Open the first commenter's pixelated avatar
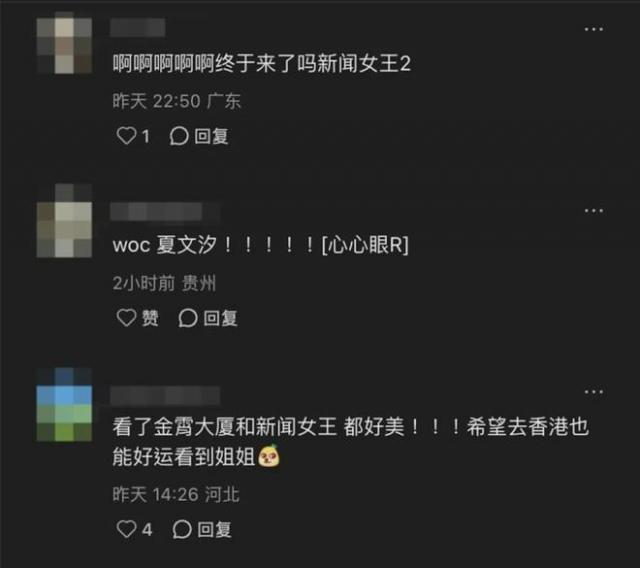 [x=64, y=43]
